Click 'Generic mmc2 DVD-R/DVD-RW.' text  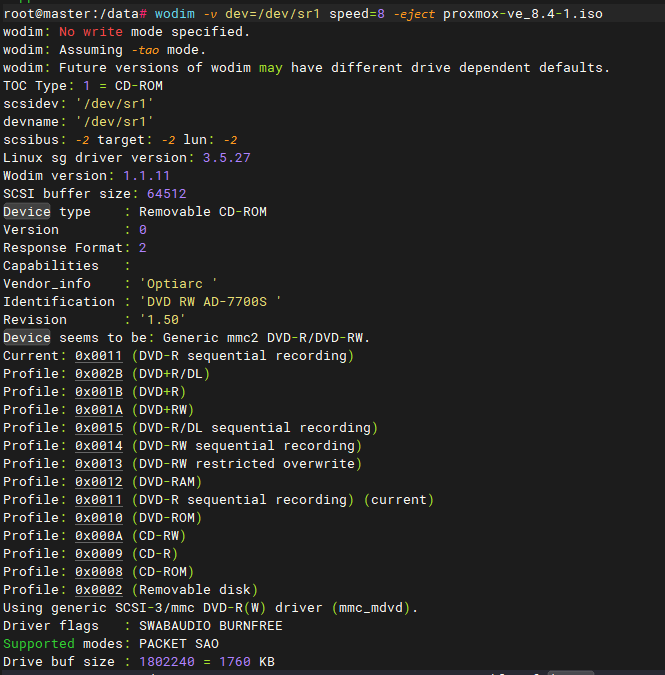coord(266,338)
